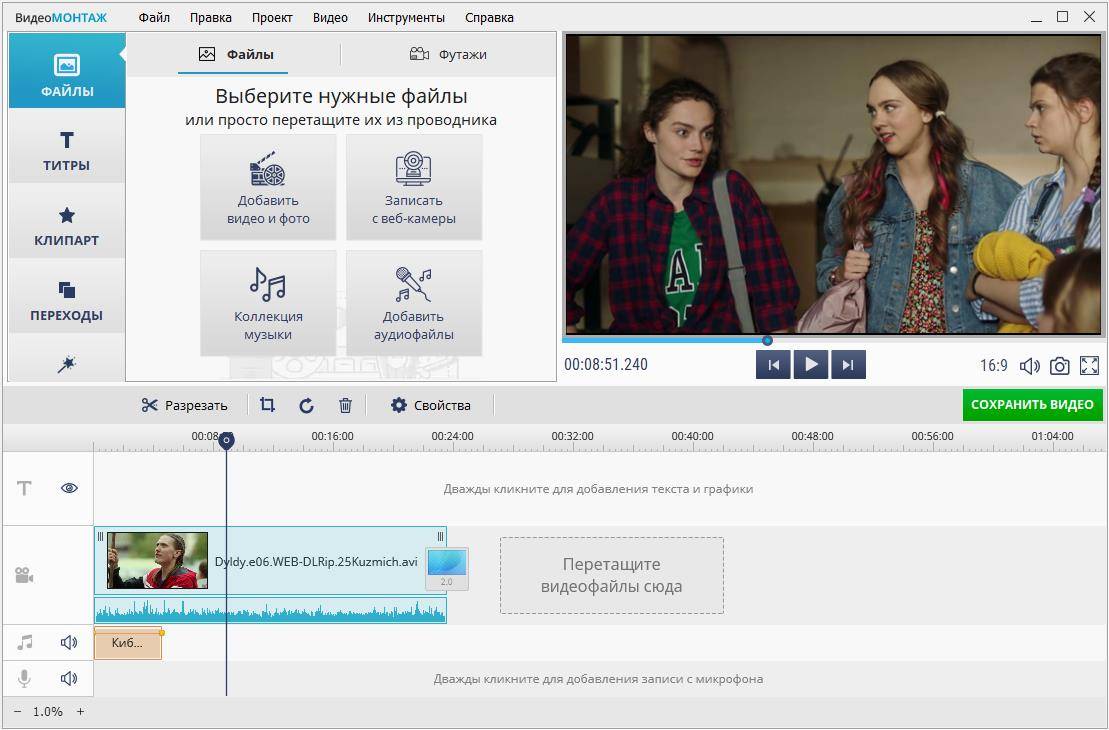Delete selected clip with trash icon
This screenshot has height=730, width=1109.
(345, 405)
